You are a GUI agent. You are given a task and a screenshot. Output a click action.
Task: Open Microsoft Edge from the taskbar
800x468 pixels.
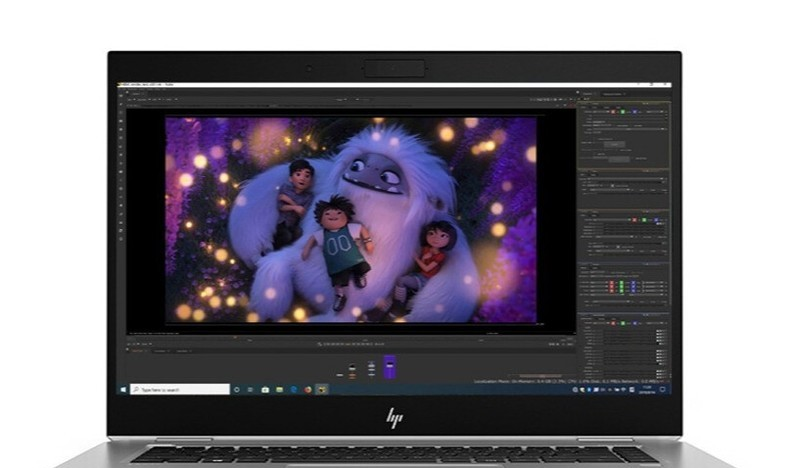pyautogui.click(x=294, y=389)
